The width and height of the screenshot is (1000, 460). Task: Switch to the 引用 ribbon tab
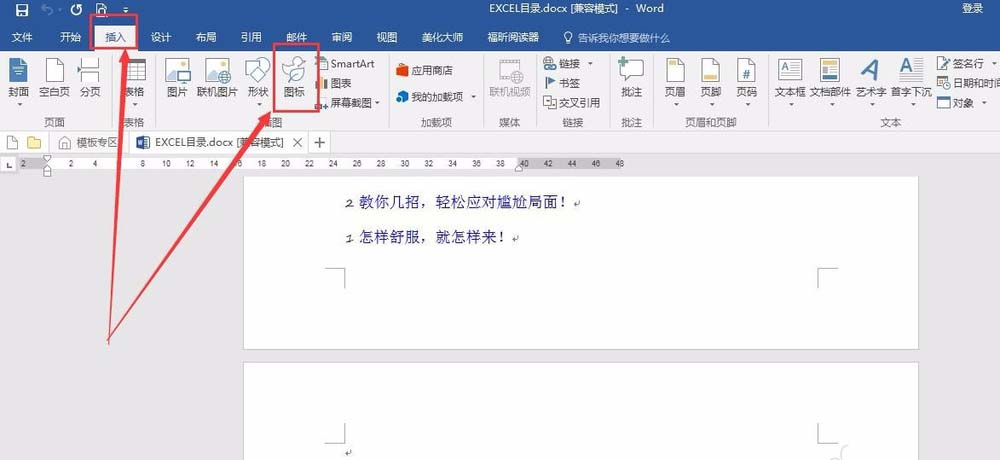(x=251, y=38)
